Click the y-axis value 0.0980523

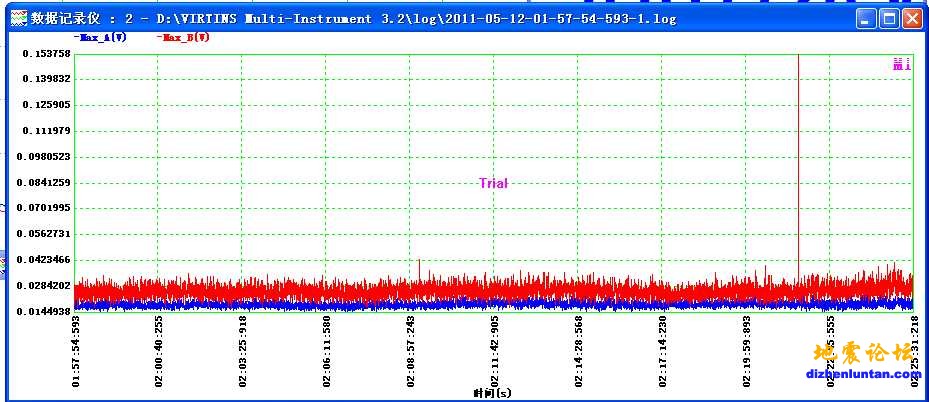click(44, 157)
